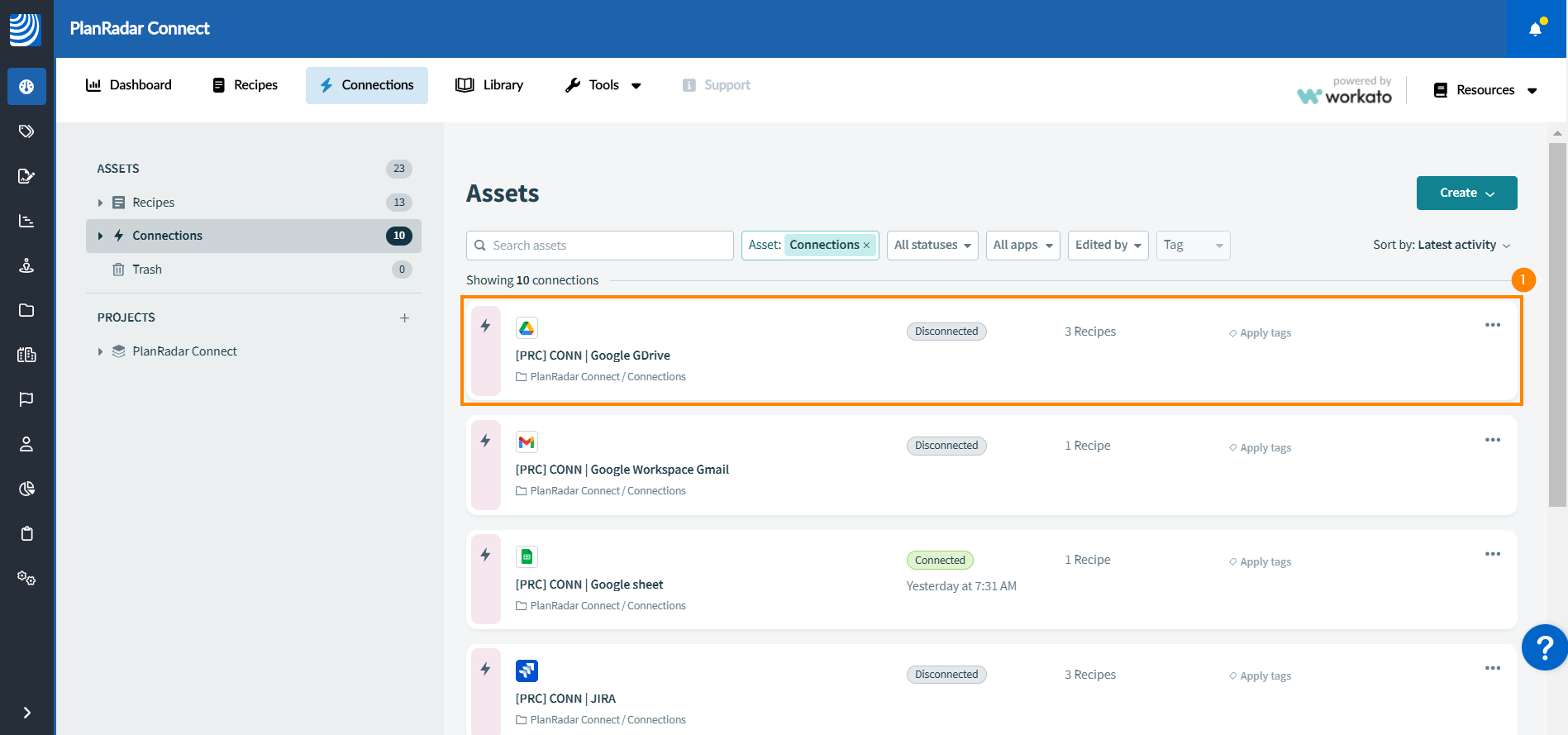Click the Gmail icon on Workspace Gmail connection
This screenshot has height=735, width=1568.
click(x=527, y=442)
